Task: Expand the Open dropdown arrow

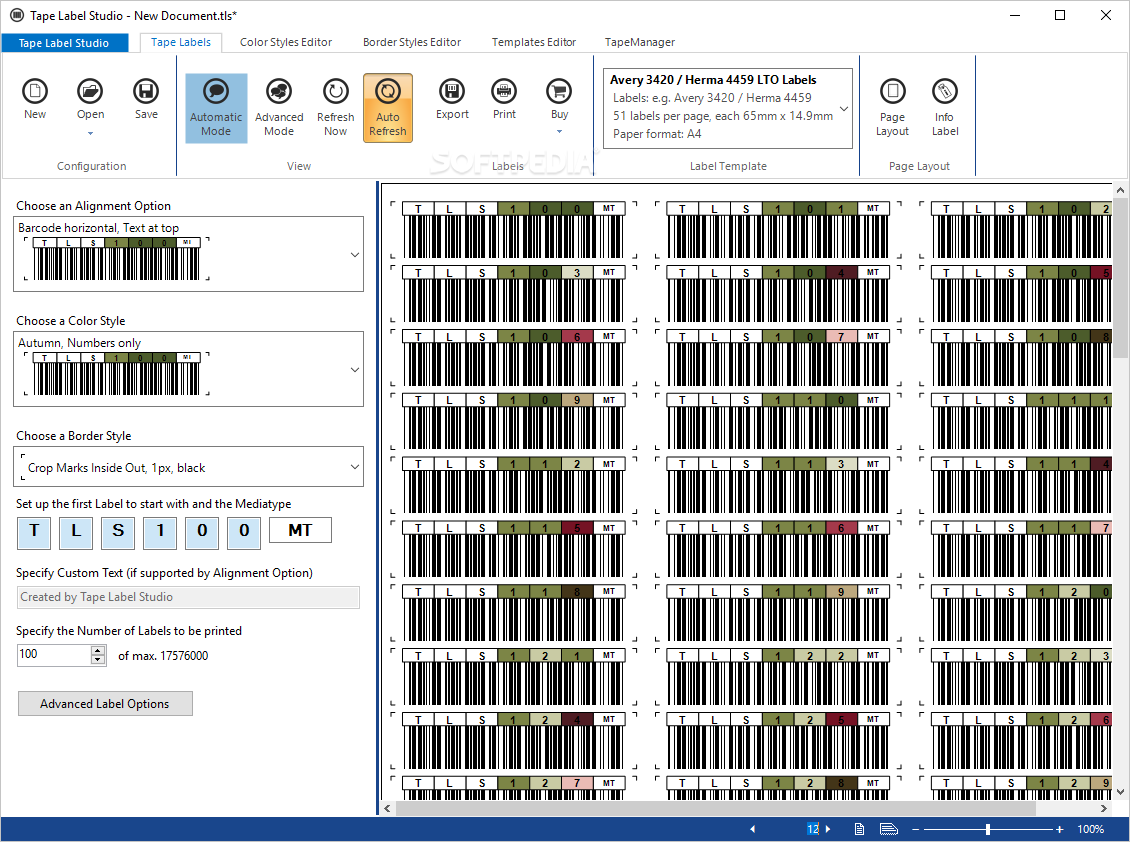Action: point(90,133)
